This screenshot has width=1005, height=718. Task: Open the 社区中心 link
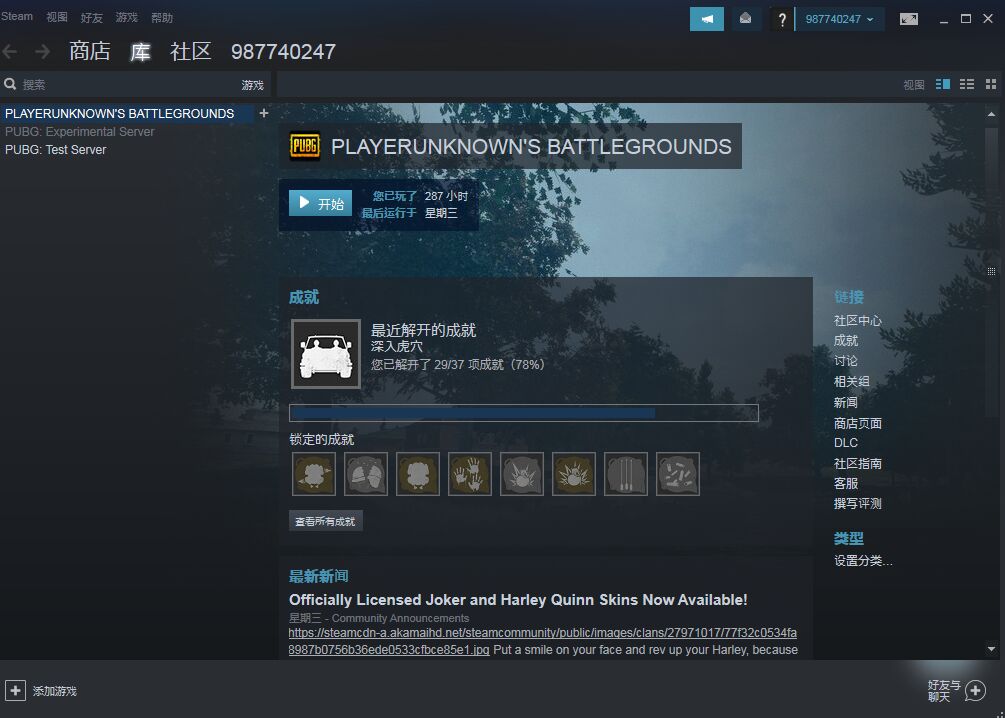(x=858, y=320)
